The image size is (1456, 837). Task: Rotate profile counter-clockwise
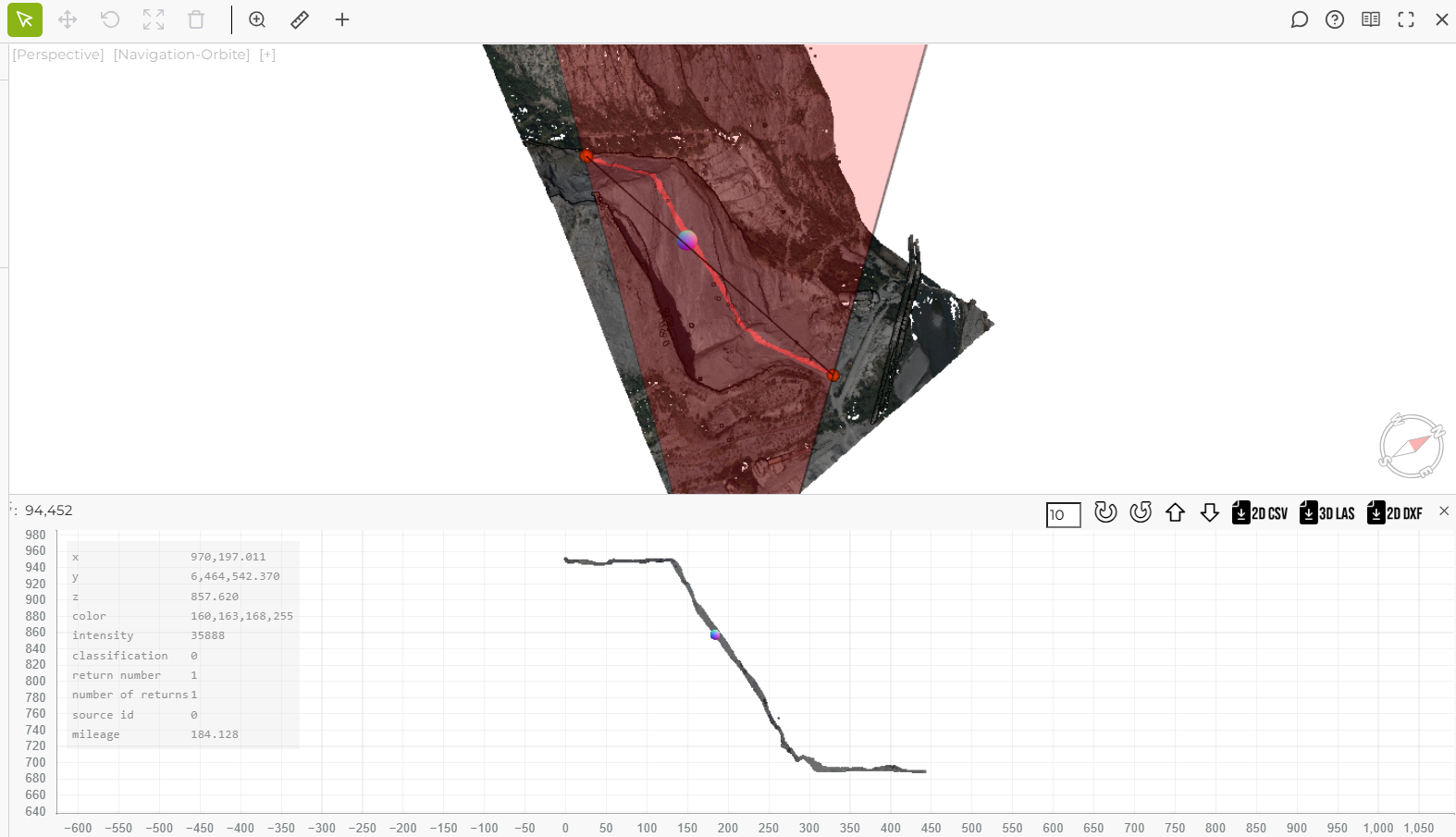1141,512
